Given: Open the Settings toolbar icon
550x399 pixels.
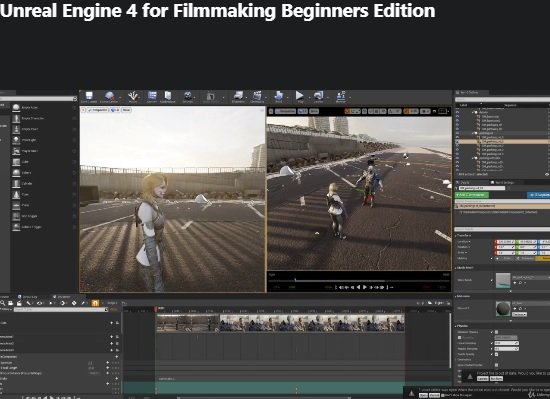Looking at the screenshot, I should click(188, 96).
